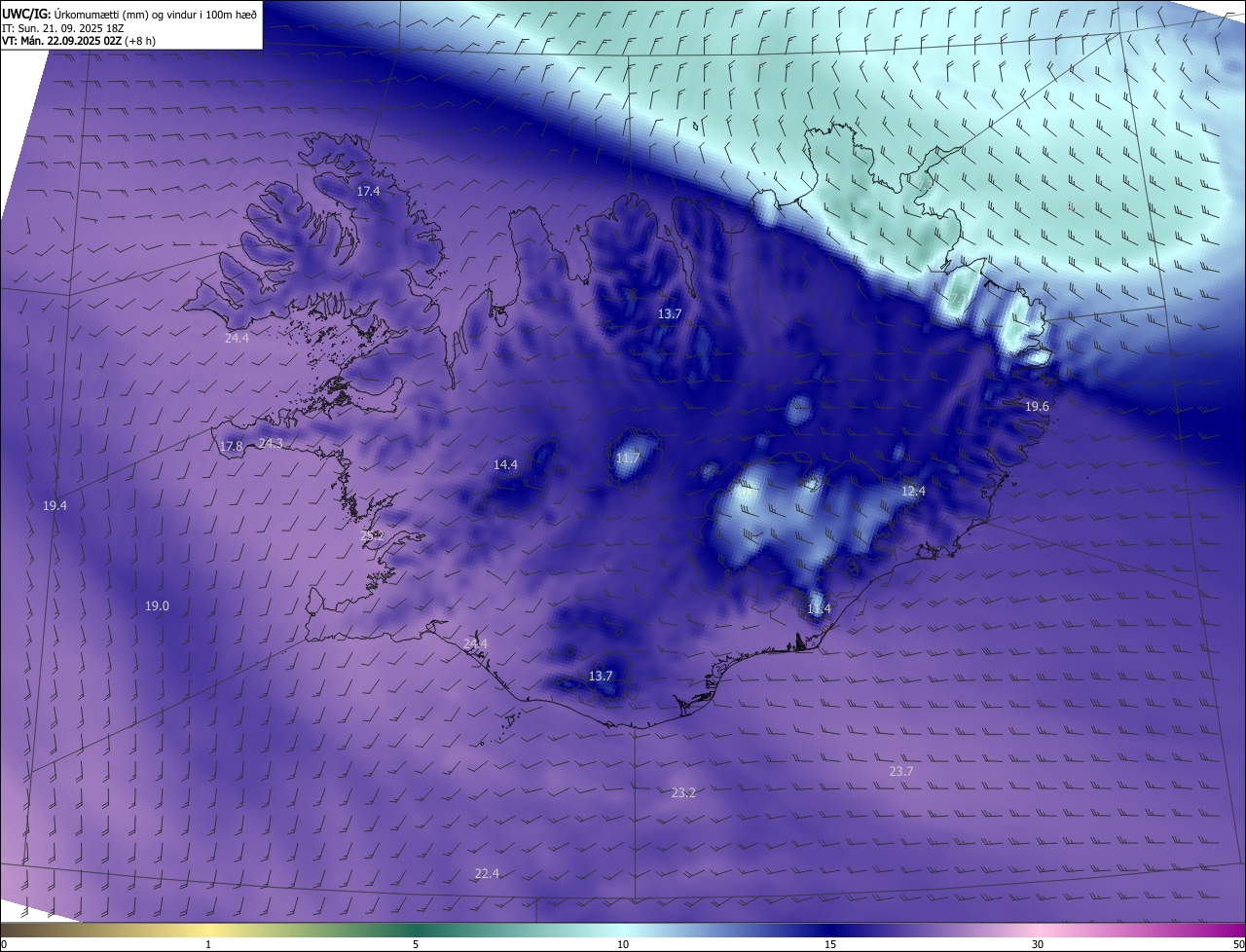Click the colour scale tick label 1
Image resolution: width=1246 pixels, height=952 pixels.
tap(208, 944)
